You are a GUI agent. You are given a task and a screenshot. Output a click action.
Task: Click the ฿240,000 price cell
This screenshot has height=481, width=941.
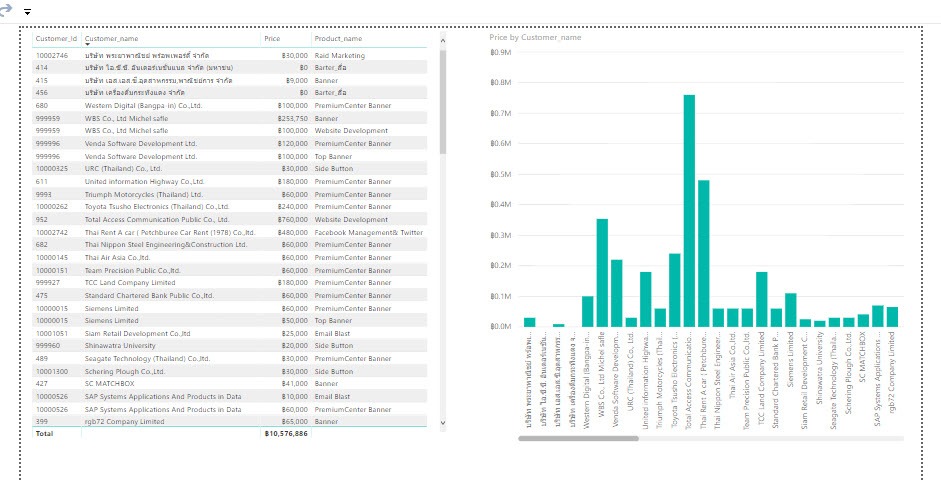coord(293,207)
